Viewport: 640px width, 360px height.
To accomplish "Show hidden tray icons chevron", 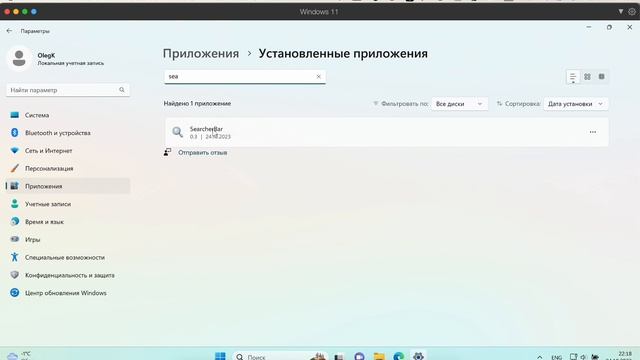I will (x=540, y=357).
